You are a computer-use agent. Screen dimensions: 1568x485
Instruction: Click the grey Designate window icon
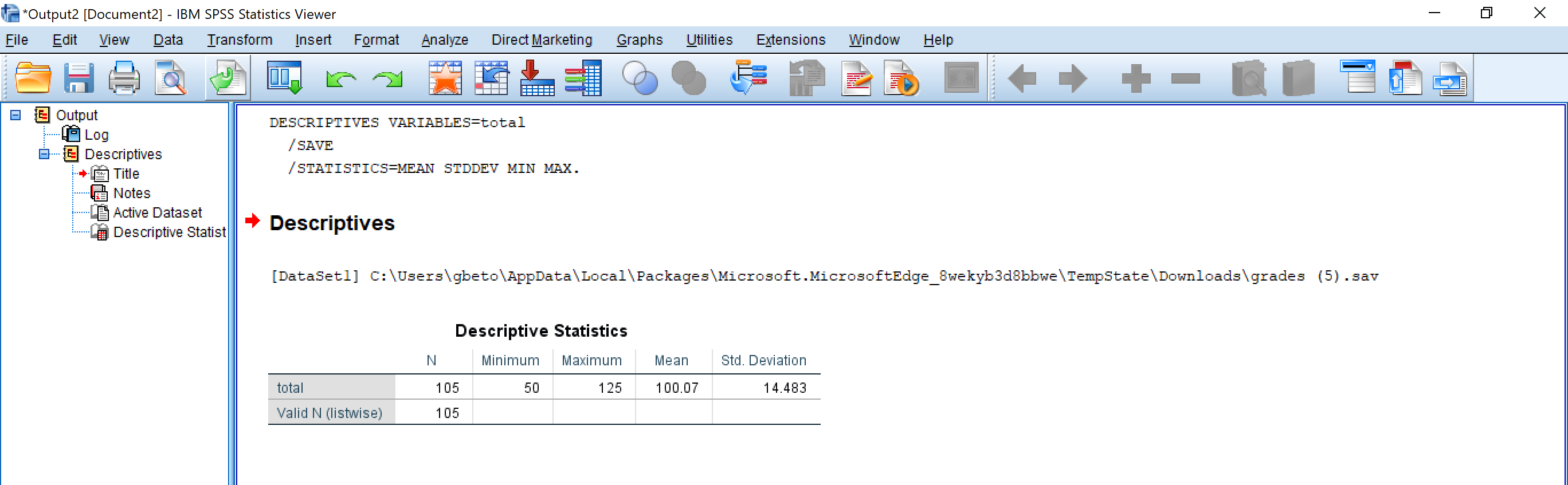(x=961, y=78)
